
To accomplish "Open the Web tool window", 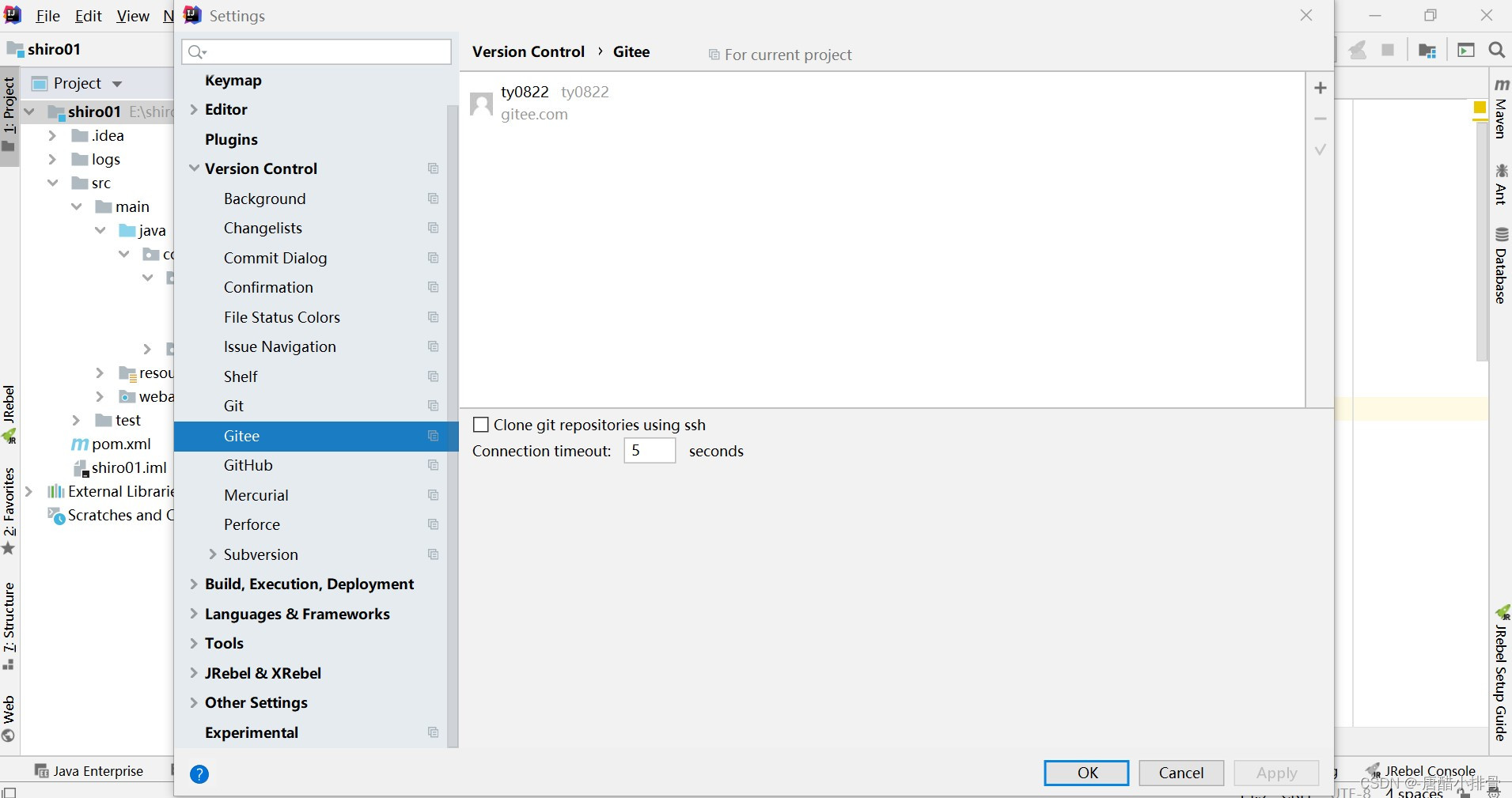I will point(9,718).
